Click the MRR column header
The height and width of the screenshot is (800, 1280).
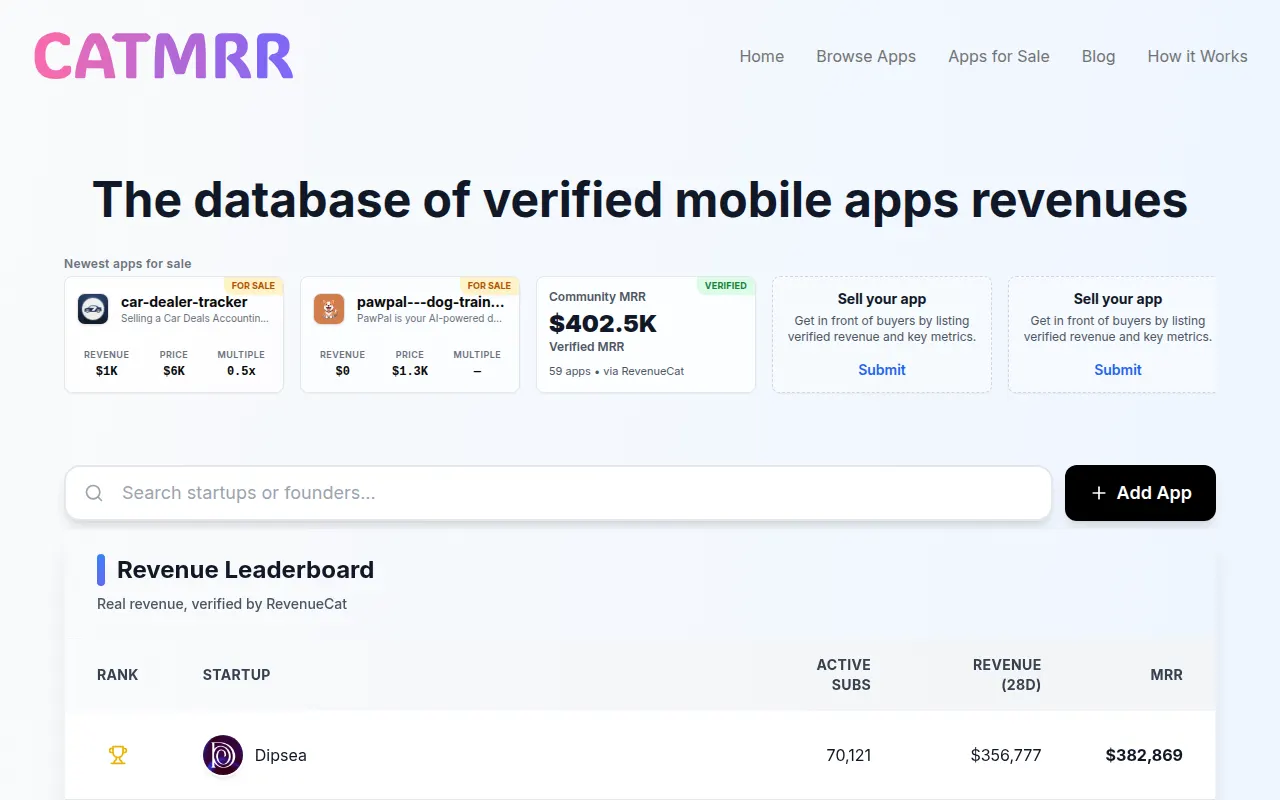click(x=1167, y=675)
